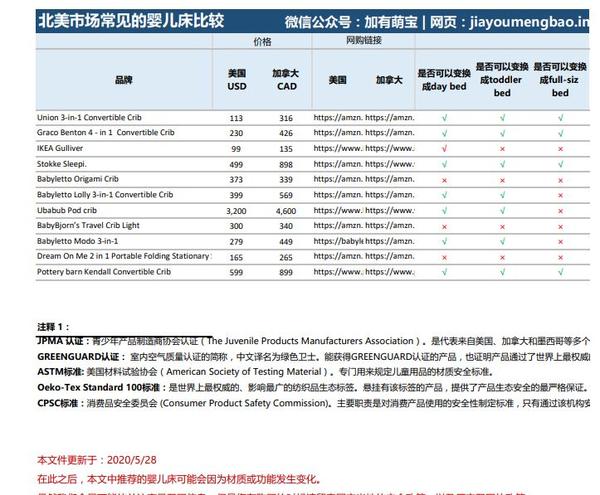
Task: Open the Canada link for Pottery barn Kendall crib
Action: (390, 272)
